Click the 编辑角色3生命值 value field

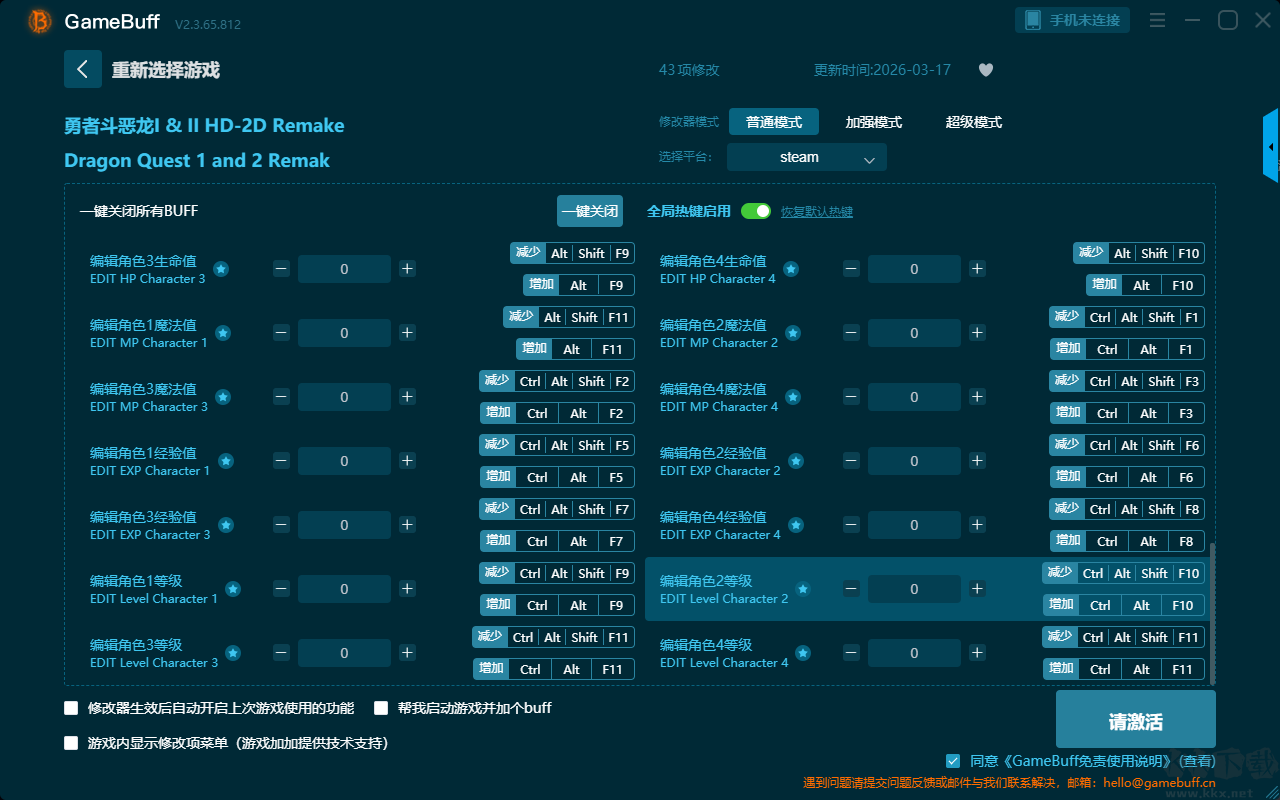pos(344,269)
